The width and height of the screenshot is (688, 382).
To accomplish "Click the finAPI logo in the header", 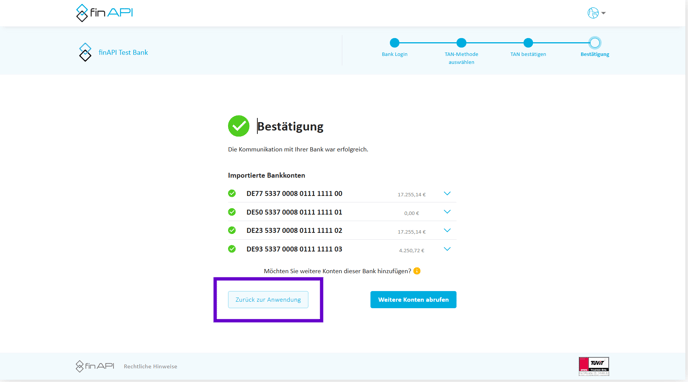I will (104, 13).
